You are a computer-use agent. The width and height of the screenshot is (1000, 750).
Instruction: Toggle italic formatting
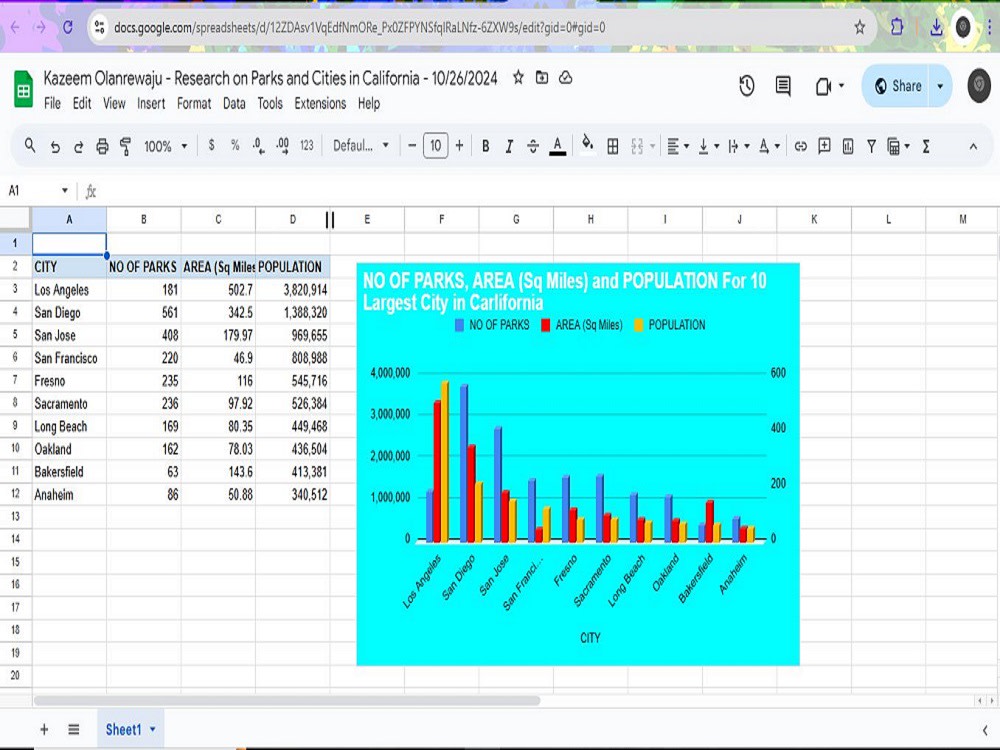click(509, 147)
